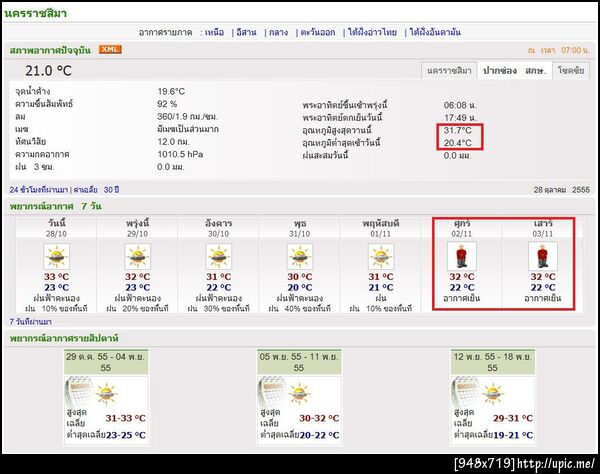
Task: Click the 30/10 forecast weather icon
Action: pos(219,256)
